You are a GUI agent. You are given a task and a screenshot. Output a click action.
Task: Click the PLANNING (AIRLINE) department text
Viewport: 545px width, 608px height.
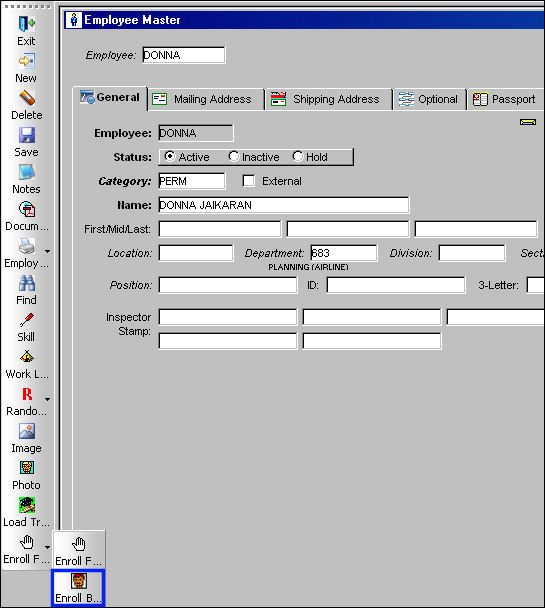308,267
